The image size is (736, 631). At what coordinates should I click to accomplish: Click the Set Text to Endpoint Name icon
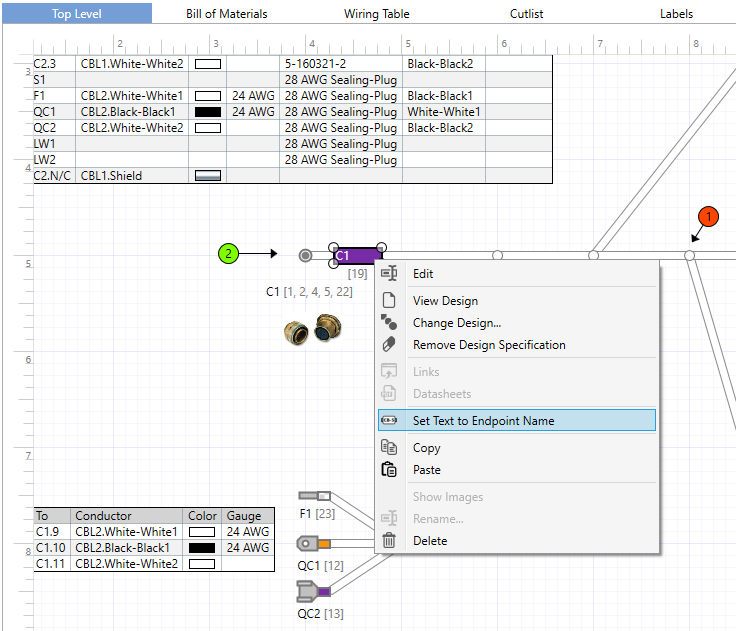(x=389, y=420)
